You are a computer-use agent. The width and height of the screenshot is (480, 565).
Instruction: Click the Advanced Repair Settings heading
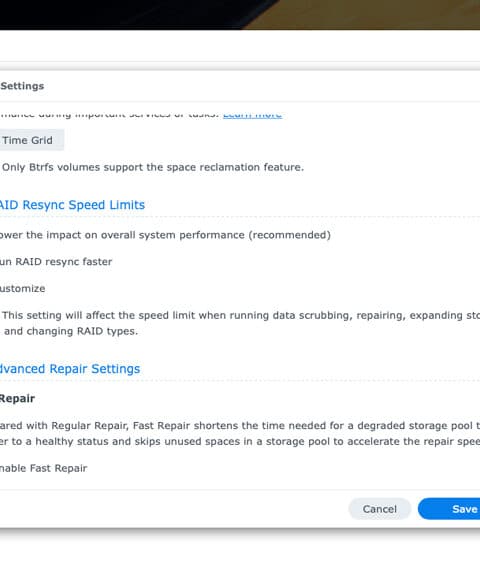pos(70,369)
